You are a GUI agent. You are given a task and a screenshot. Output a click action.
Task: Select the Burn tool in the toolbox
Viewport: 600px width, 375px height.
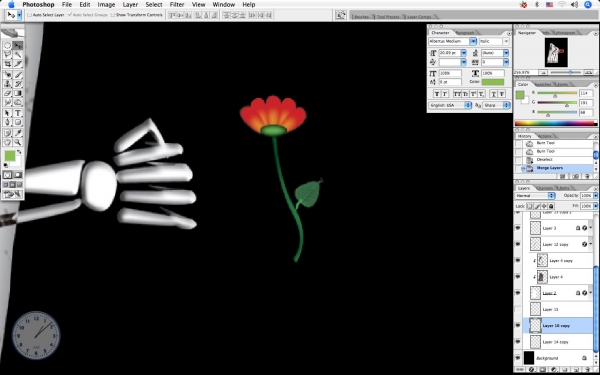18,102
